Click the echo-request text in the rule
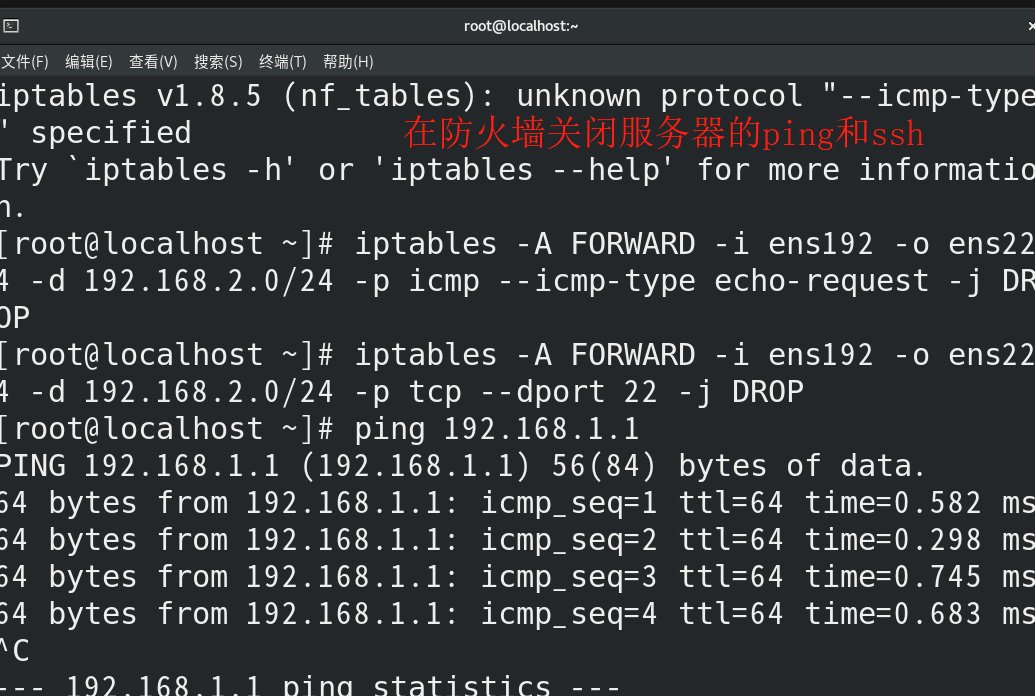 click(x=820, y=280)
